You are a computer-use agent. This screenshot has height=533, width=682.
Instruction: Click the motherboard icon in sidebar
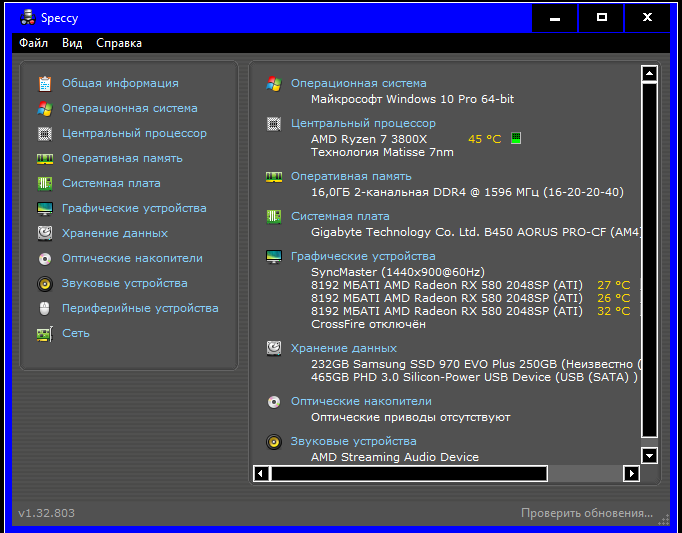pos(45,184)
